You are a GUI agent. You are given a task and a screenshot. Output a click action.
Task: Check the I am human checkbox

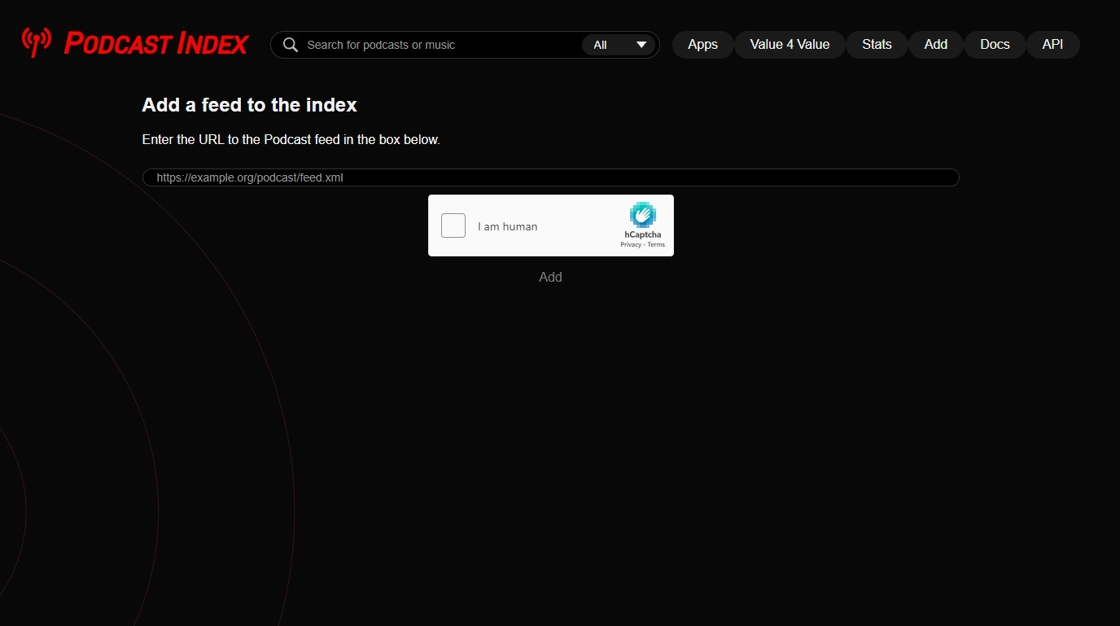453,226
